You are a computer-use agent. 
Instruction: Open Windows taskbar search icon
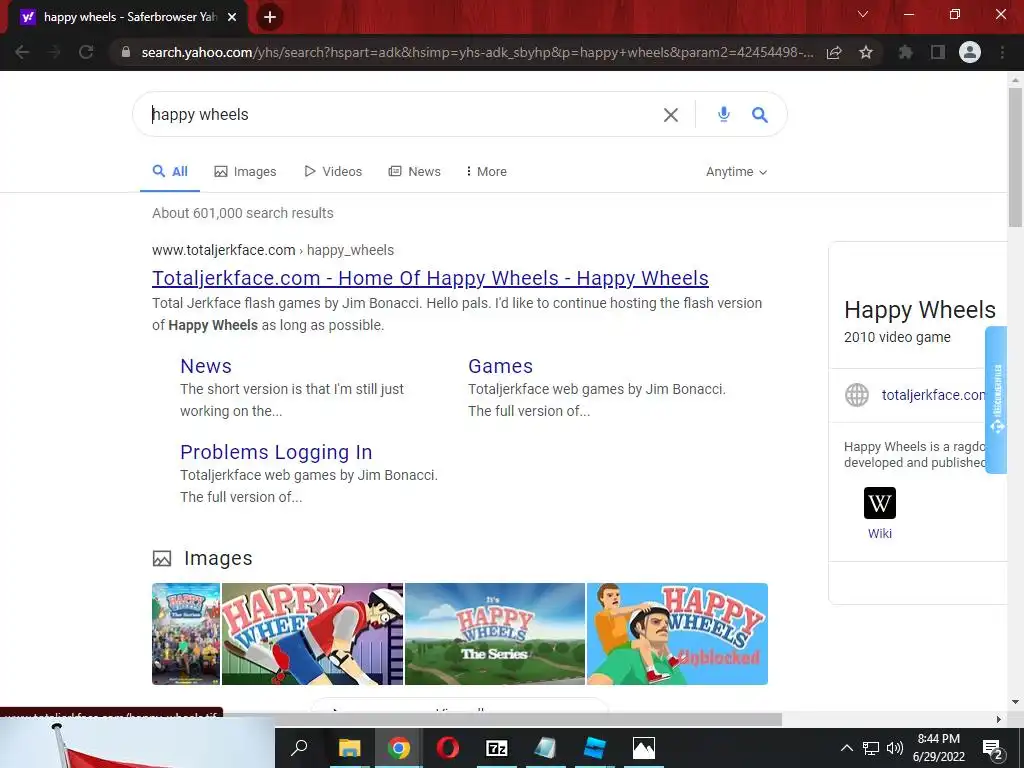coord(299,748)
